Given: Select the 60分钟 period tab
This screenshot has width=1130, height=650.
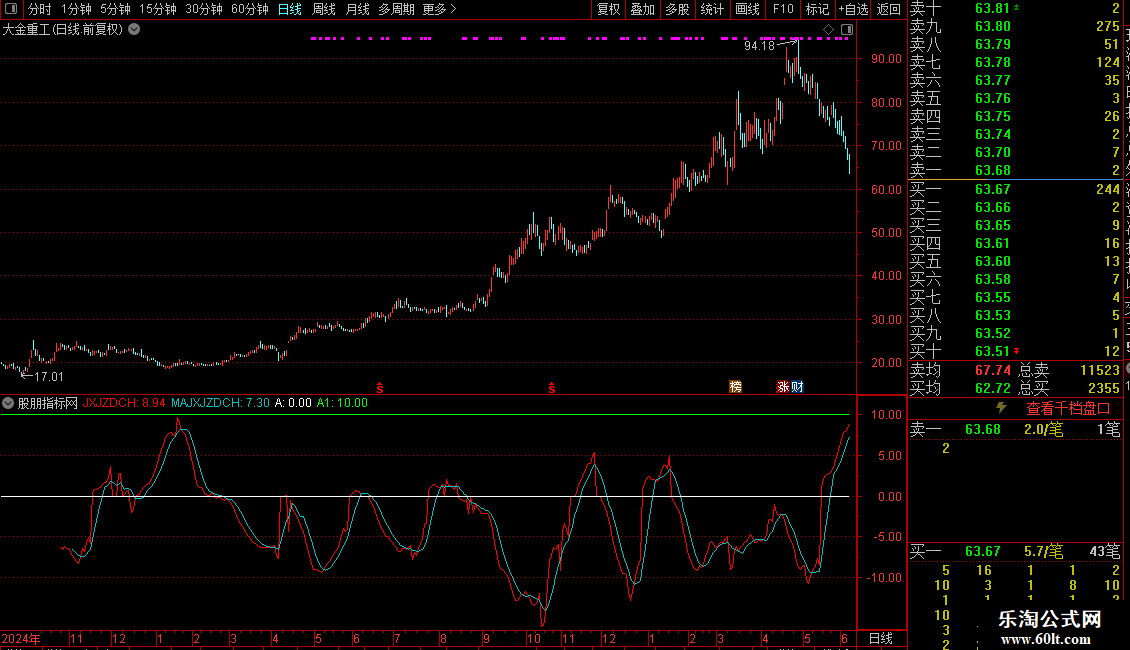Looking at the screenshot, I should [x=250, y=9].
